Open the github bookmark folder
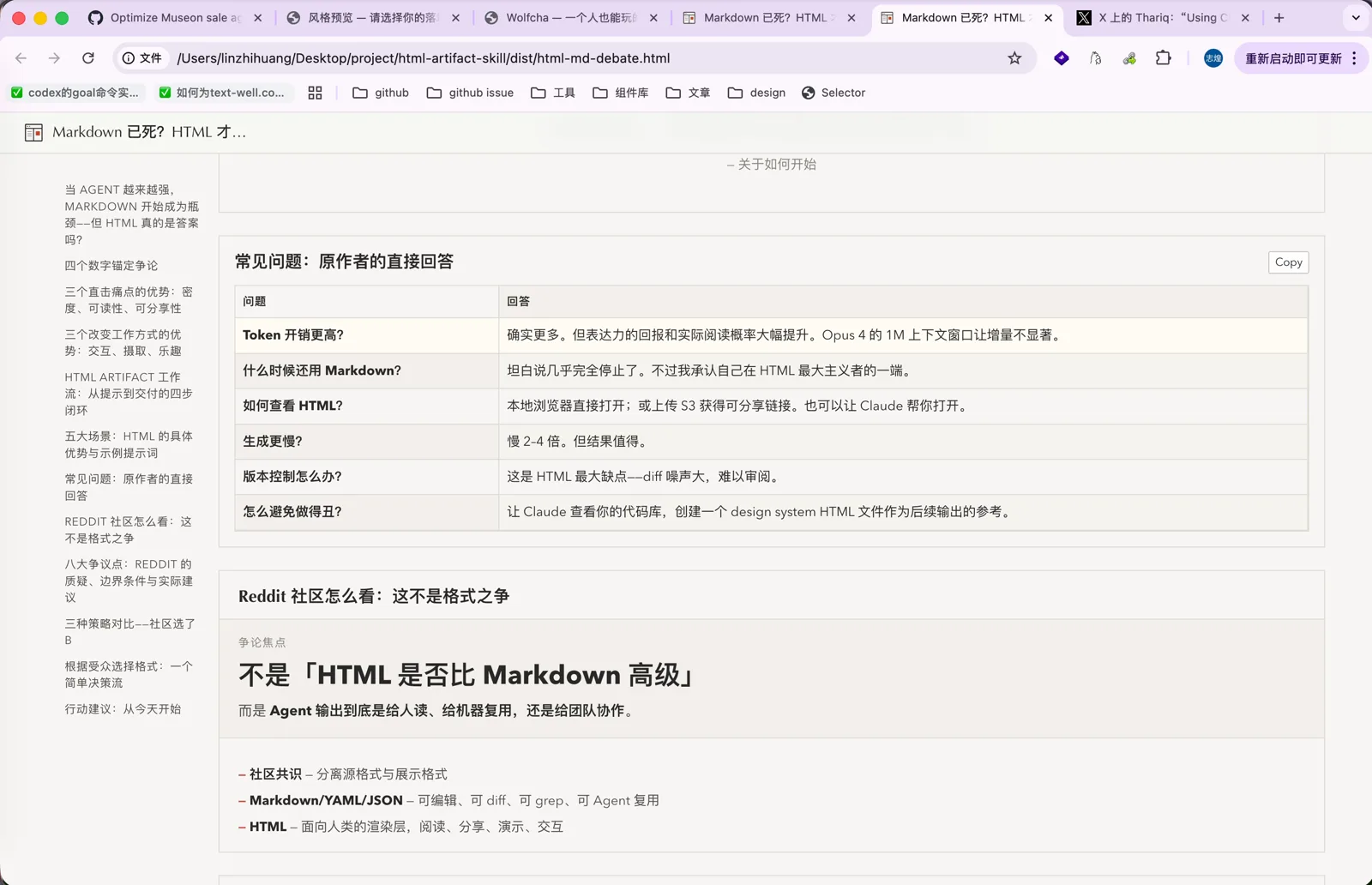The width and height of the screenshot is (1372, 885). tap(381, 93)
